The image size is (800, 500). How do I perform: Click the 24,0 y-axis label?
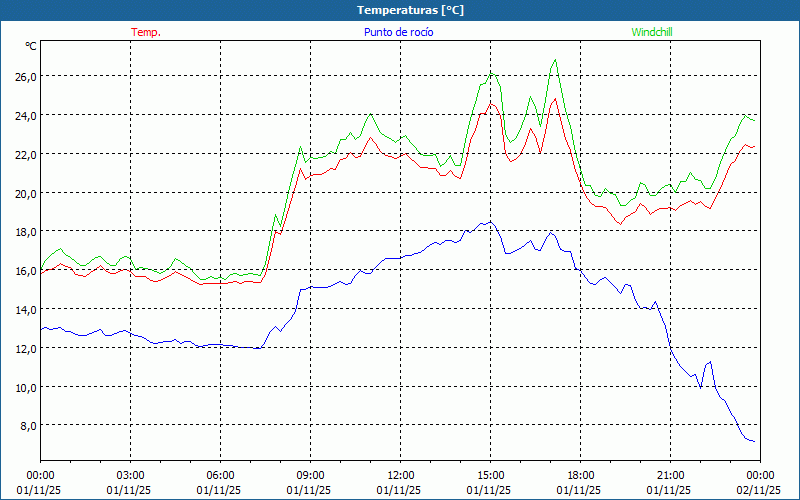25,116
